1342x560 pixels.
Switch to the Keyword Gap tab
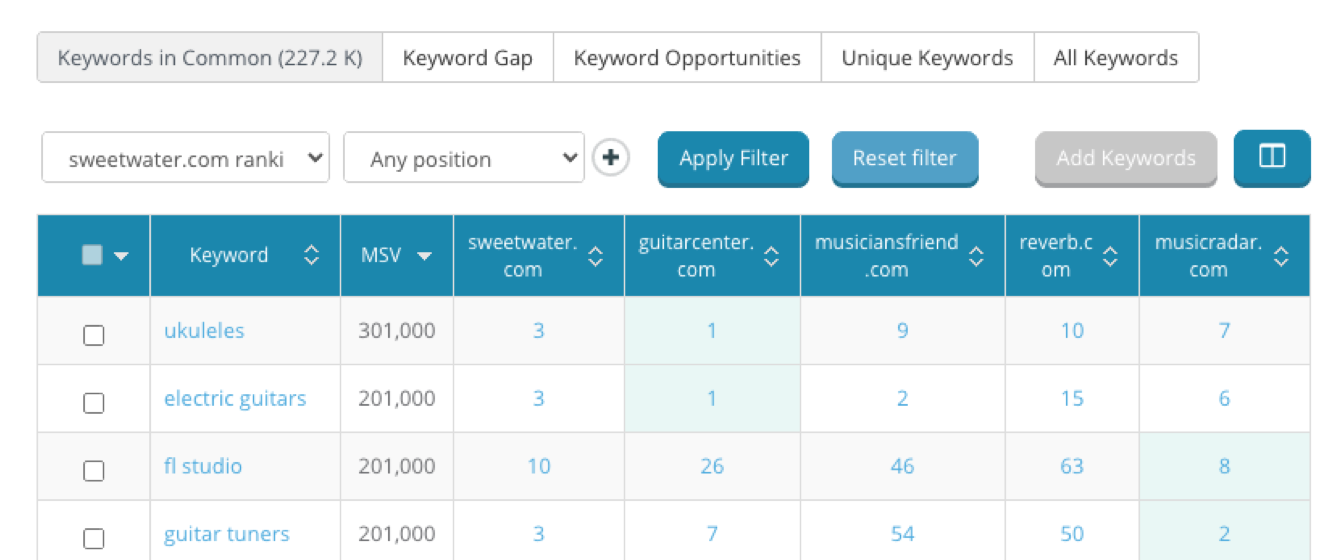468,58
